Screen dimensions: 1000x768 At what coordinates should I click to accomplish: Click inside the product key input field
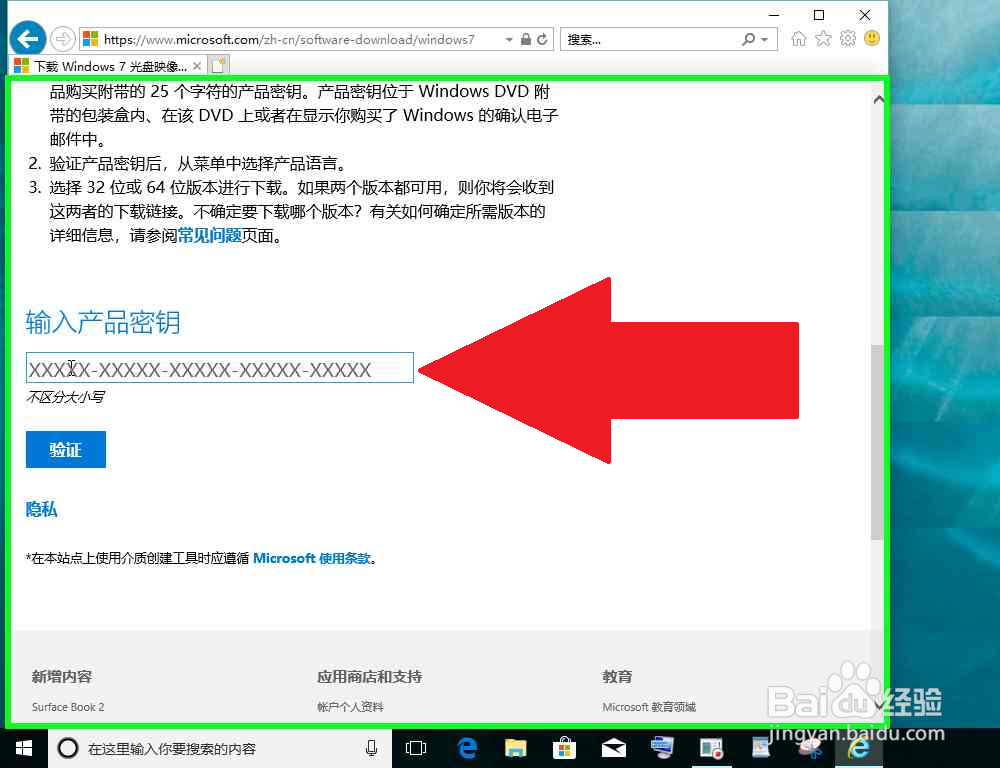pos(219,368)
